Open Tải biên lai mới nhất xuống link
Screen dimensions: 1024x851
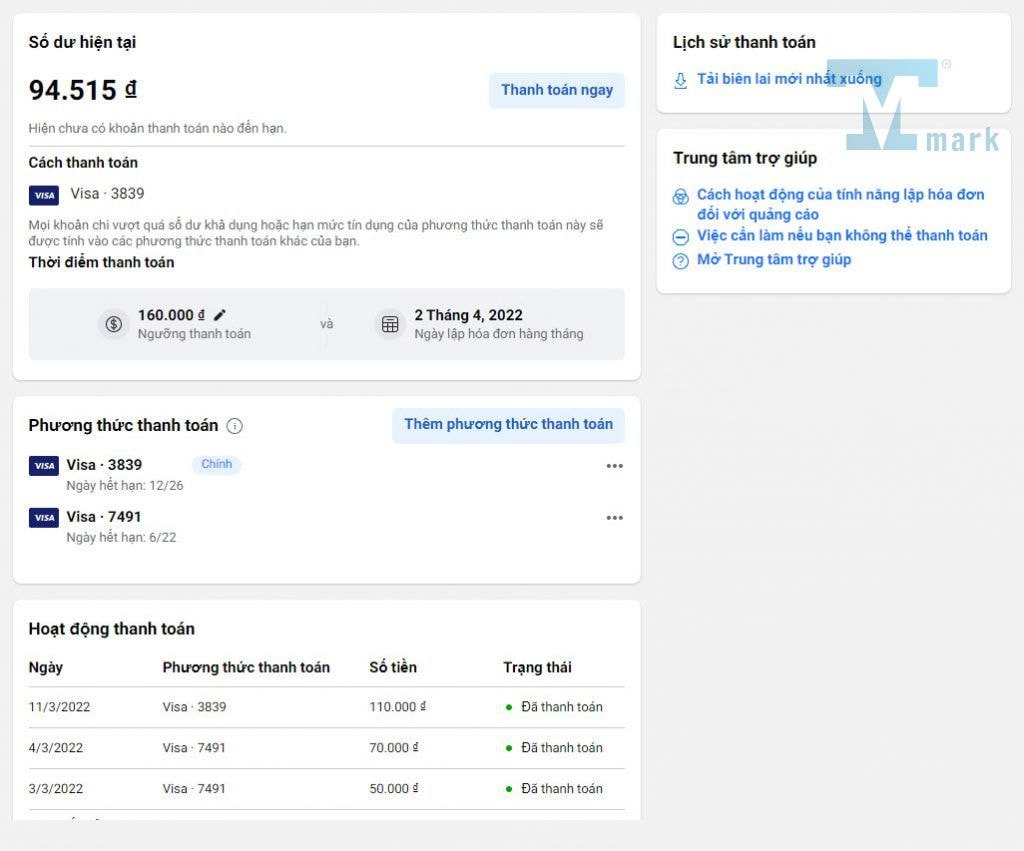pos(789,79)
